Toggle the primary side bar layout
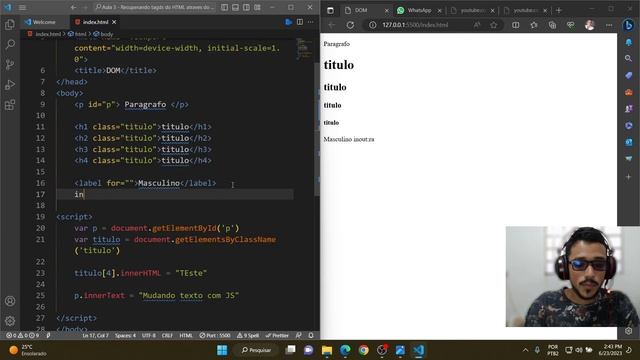The width and height of the screenshot is (640, 360). coord(224,7)
